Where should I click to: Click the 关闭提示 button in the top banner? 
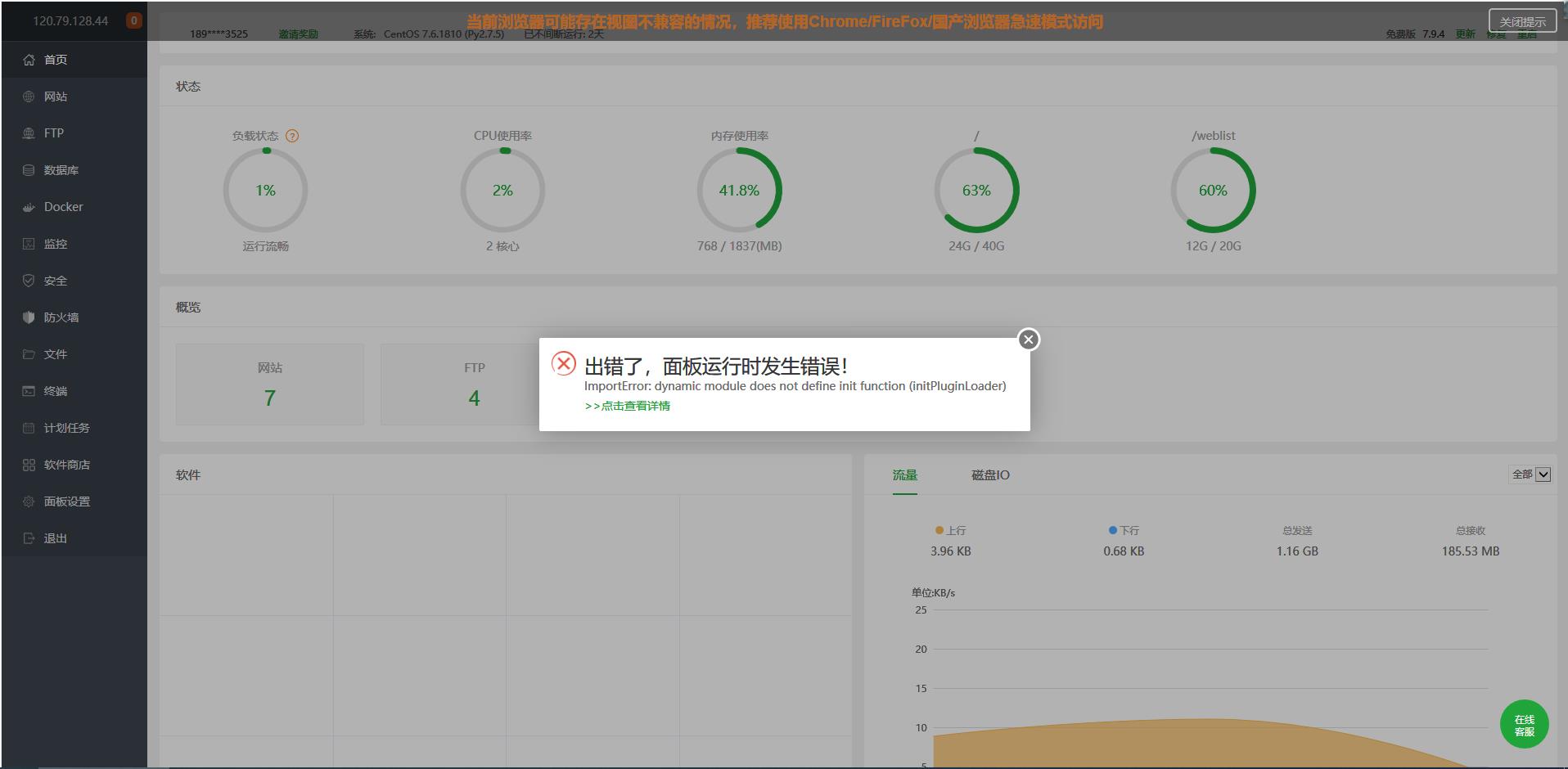pyautogui.click(x=1522, y=22)
